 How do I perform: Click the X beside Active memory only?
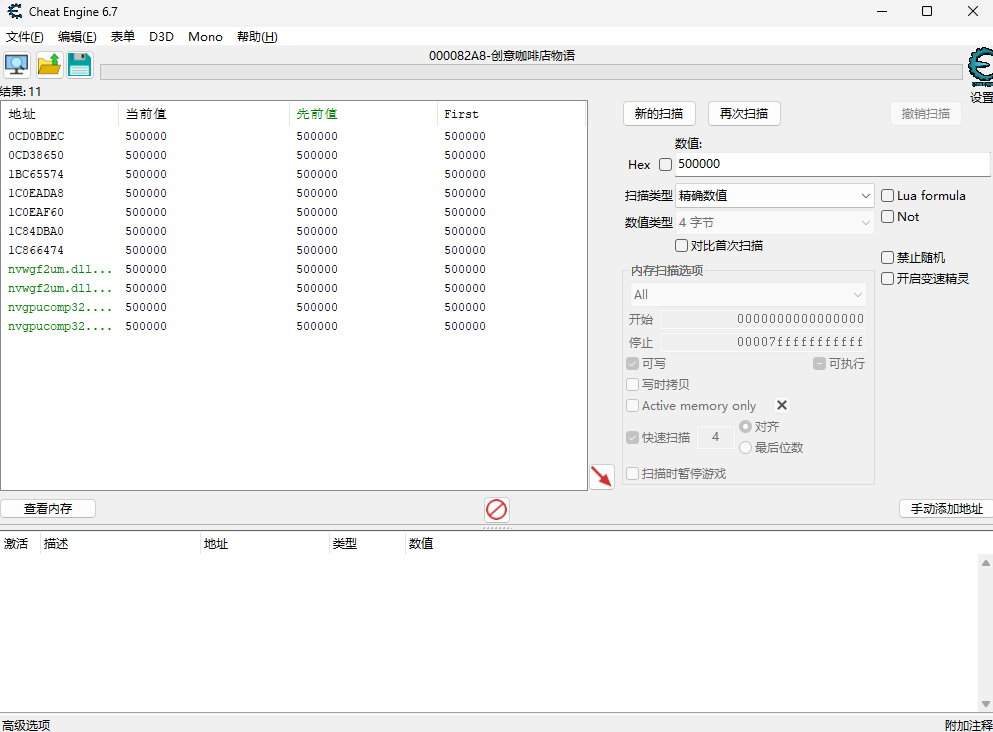coord(782,405)
